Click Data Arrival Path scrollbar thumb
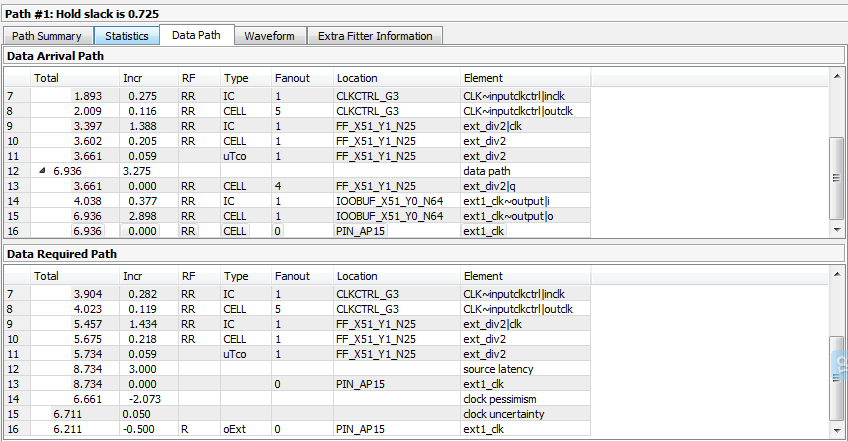The width and height of the screenshot is (848, 441). coord(837,177)
